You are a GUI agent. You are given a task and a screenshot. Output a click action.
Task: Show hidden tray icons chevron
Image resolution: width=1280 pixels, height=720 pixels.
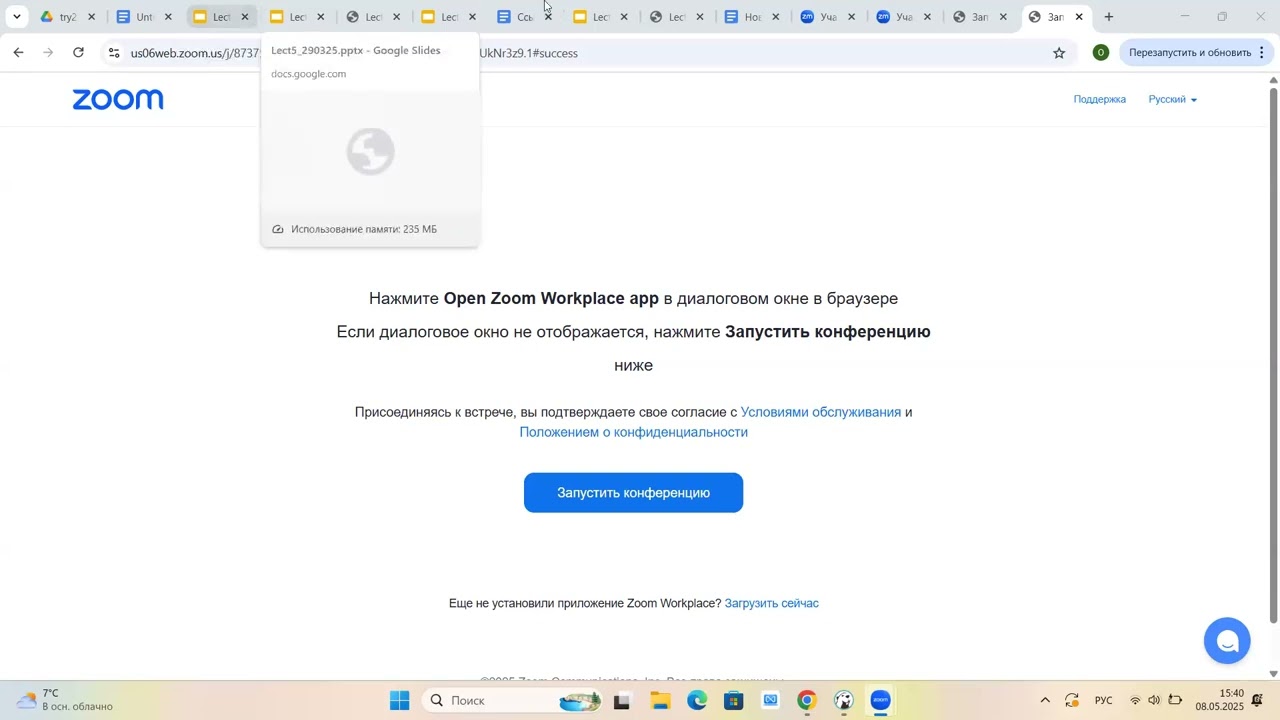[1045, 701]
